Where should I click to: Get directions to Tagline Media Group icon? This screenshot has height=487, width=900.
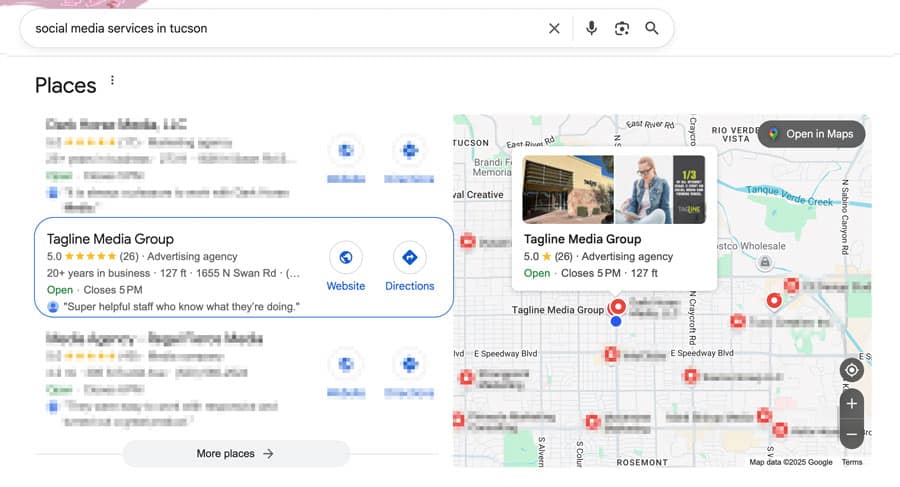tap(409, 257)
